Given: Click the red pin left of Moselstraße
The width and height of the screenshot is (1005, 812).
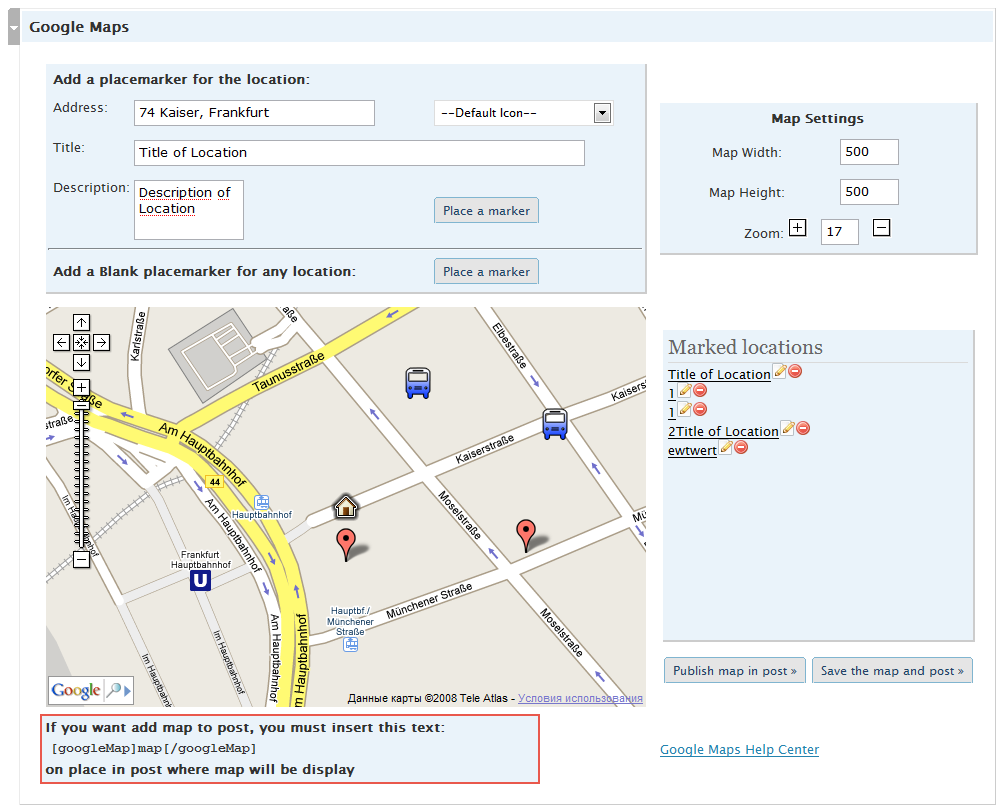Looking at the screenshot, I should 346,545.
